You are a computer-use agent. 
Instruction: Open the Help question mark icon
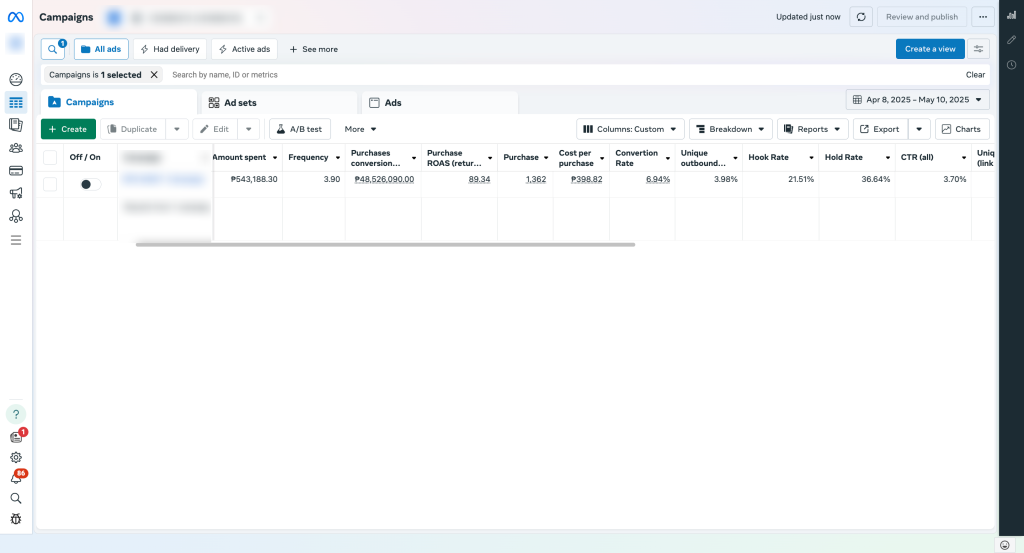pyautogui.click(x=15, y=414)
